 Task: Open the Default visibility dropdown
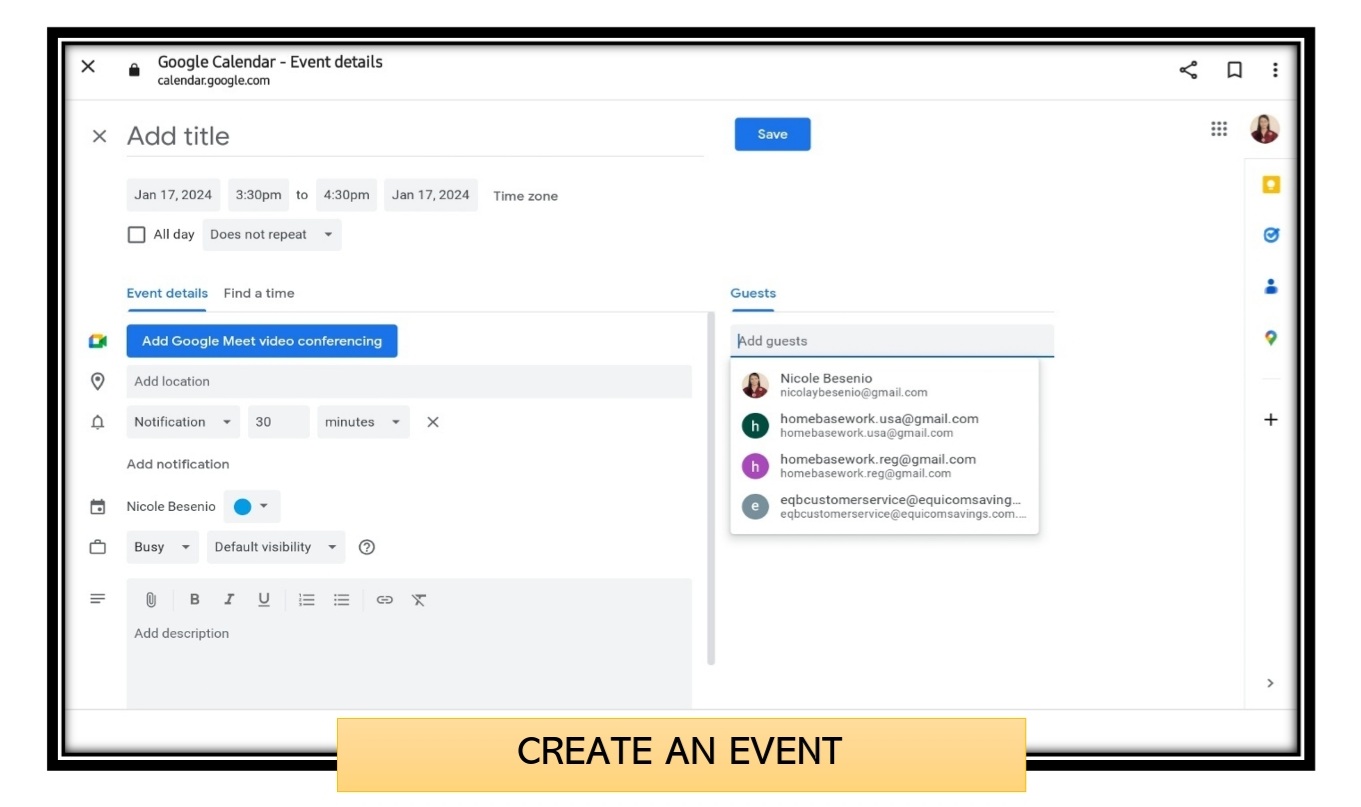[276, 547]
